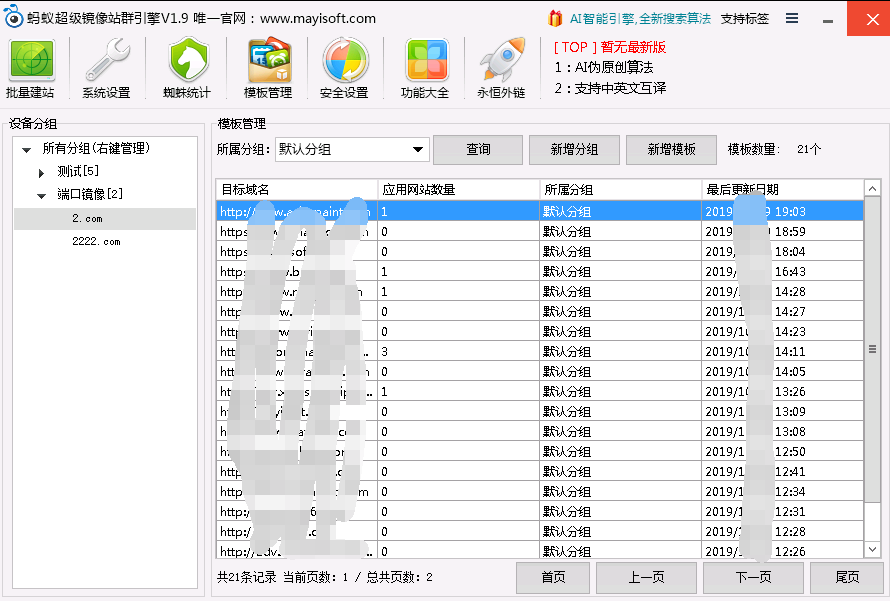Open 安全设置 icon
This screenshot has width=890, height=601.
coord(345,68)
